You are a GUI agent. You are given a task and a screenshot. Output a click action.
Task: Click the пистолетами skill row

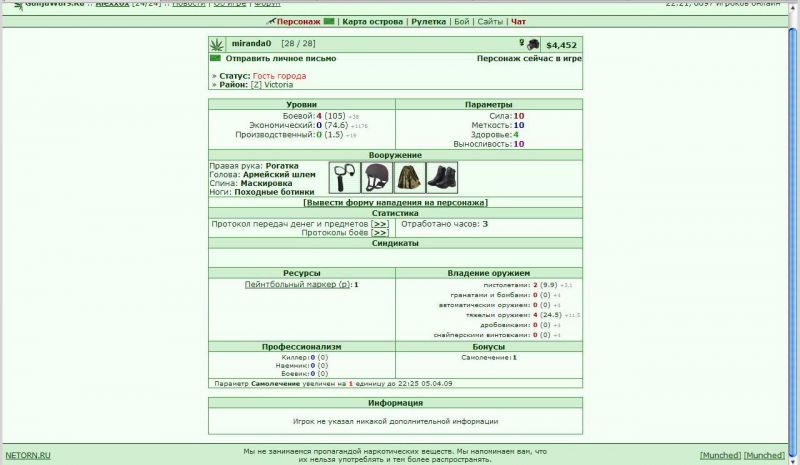click(528, 285)
